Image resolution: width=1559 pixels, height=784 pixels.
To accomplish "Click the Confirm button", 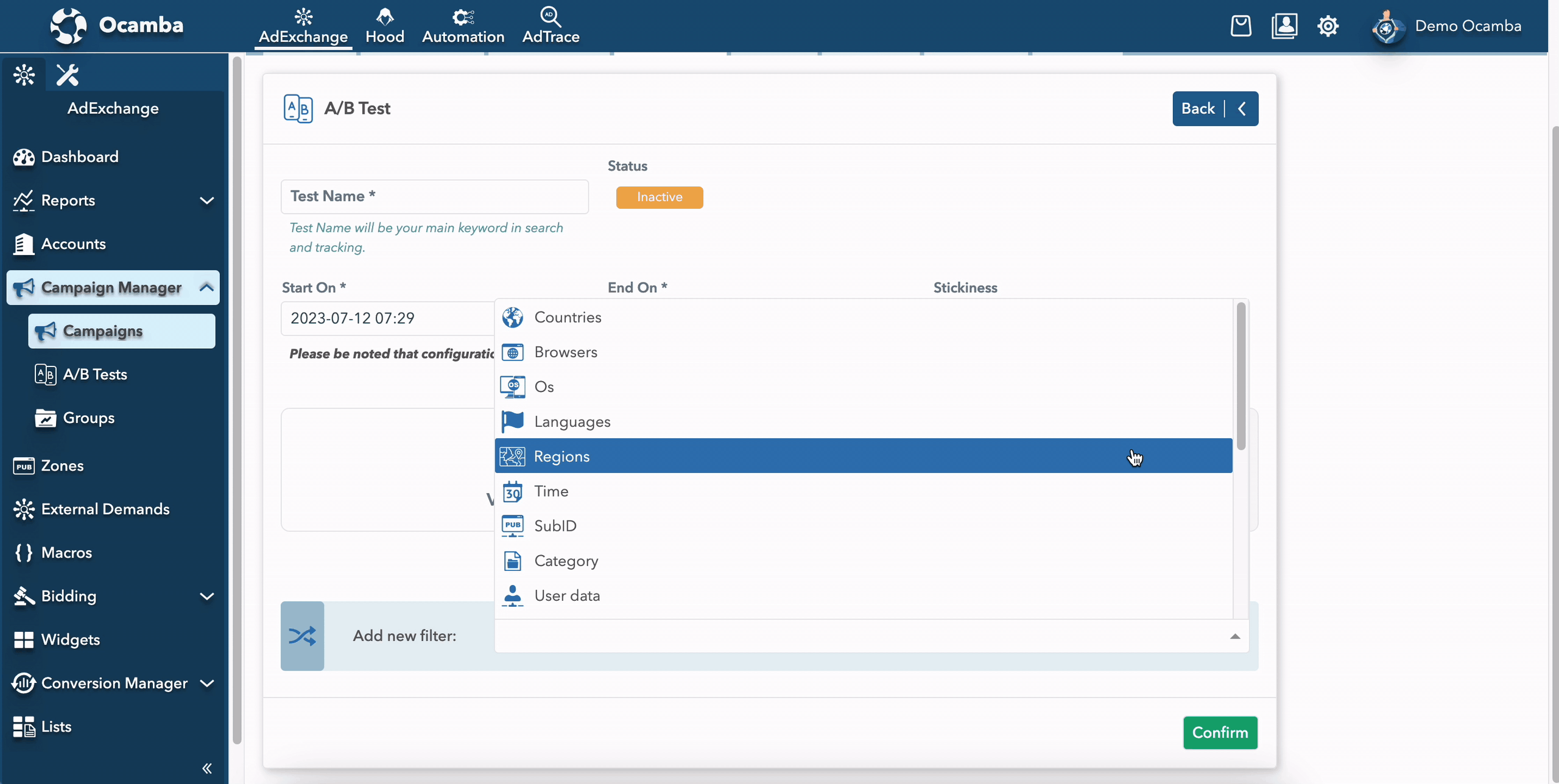I will (1221, 733).
